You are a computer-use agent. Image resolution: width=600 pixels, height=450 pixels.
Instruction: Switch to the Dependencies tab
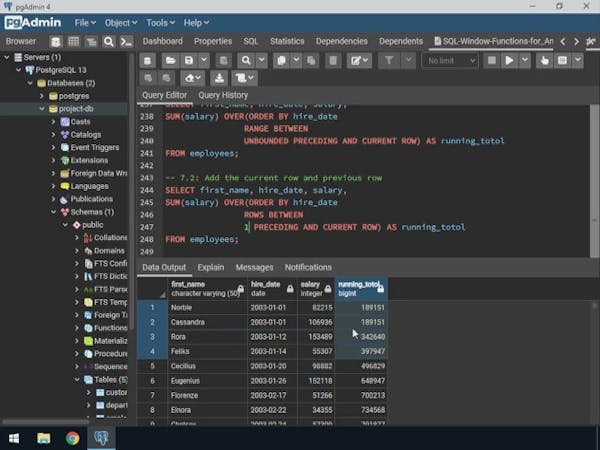point(341,41)
